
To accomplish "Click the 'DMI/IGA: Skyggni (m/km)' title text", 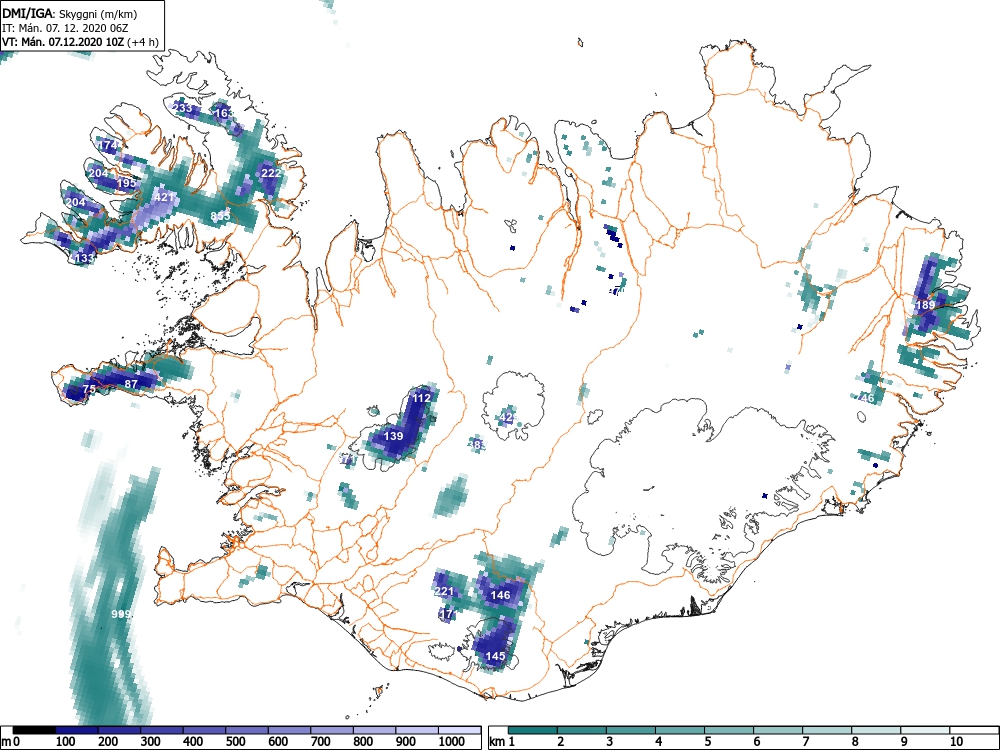I will [x=70, y=13].
